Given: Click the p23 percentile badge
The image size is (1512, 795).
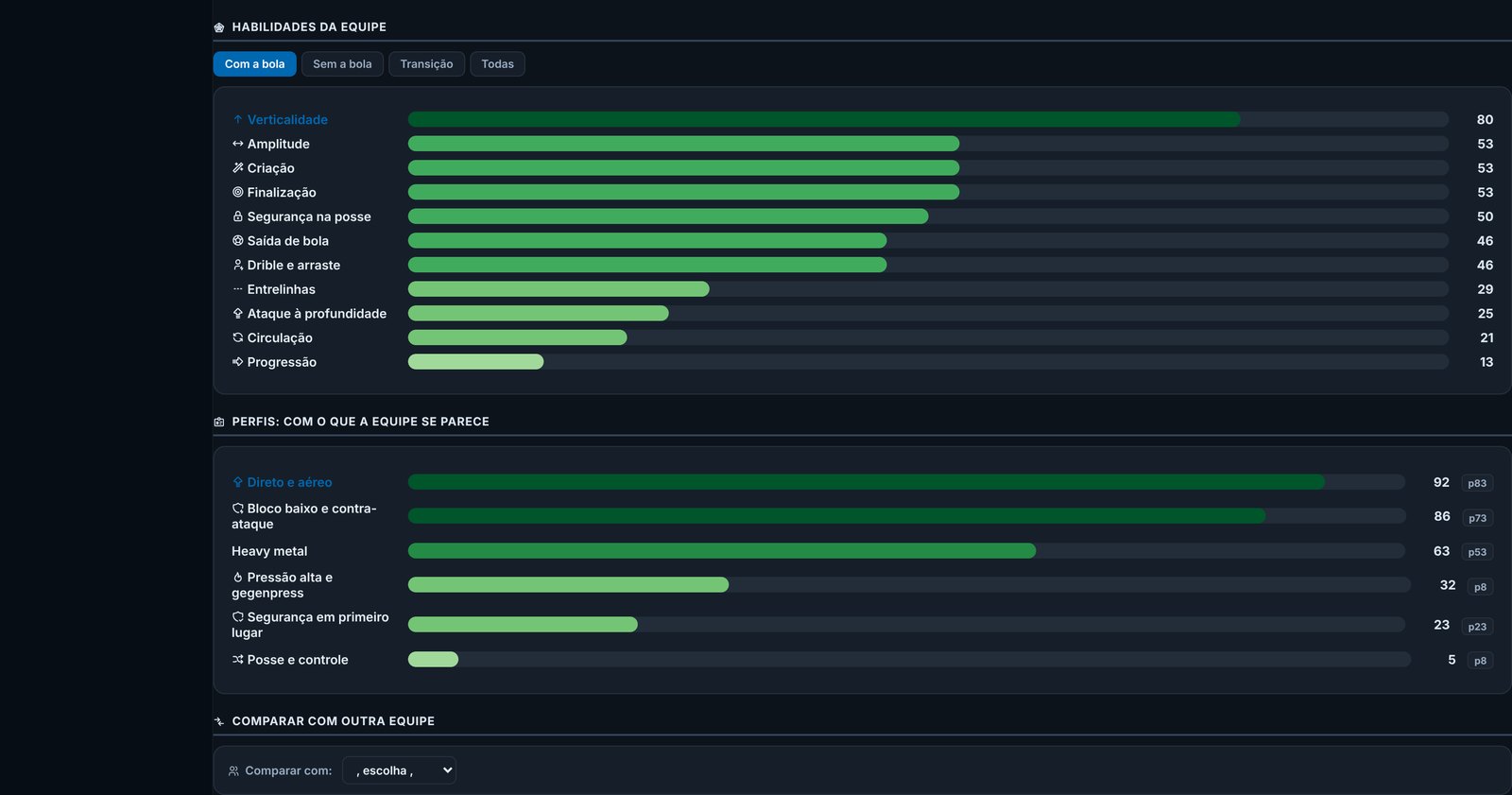Looking at the screenshot, I should (1477, 627).
